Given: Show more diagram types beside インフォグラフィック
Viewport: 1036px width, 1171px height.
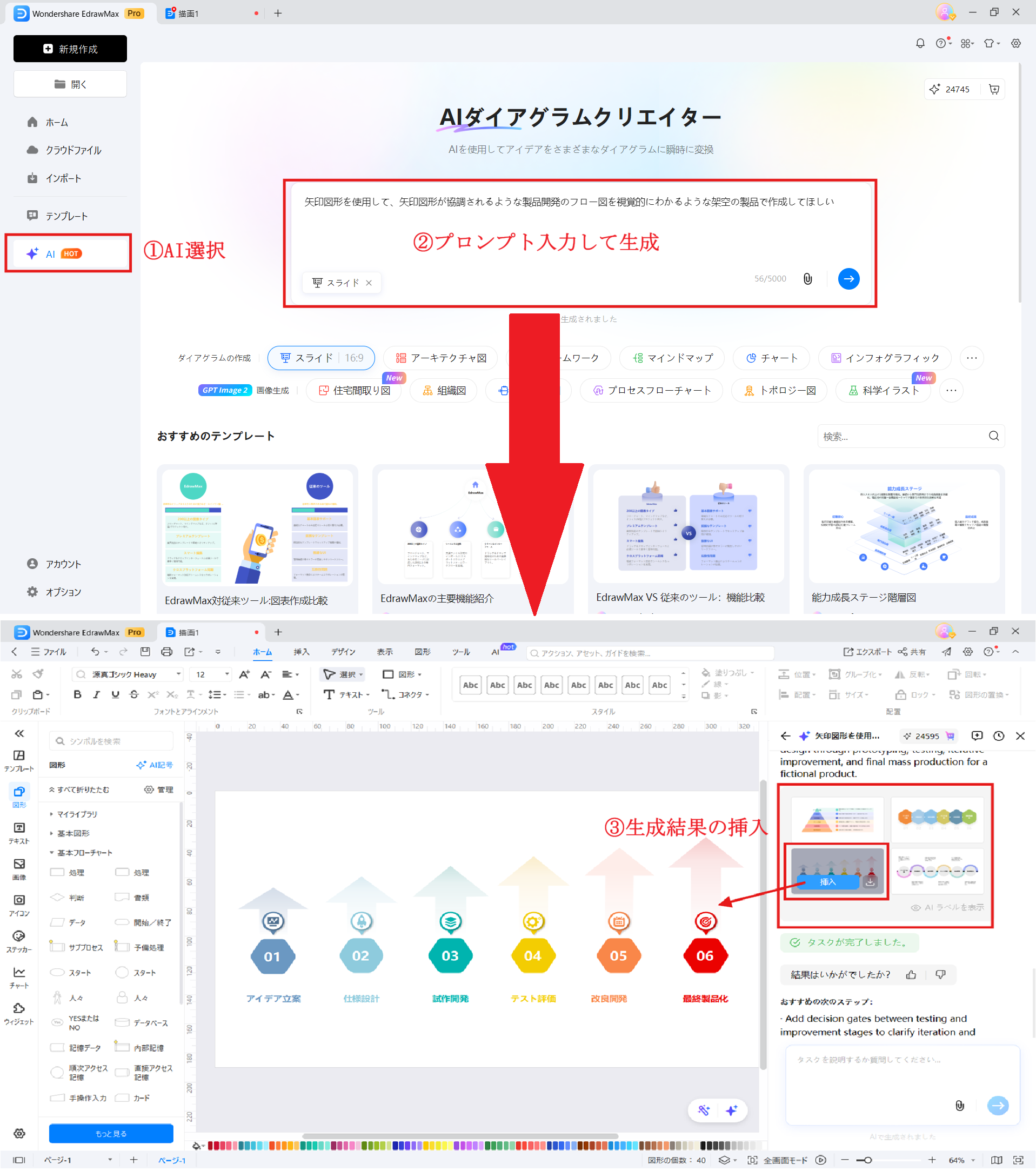Looking at the screenshot, I should point(972,358).
